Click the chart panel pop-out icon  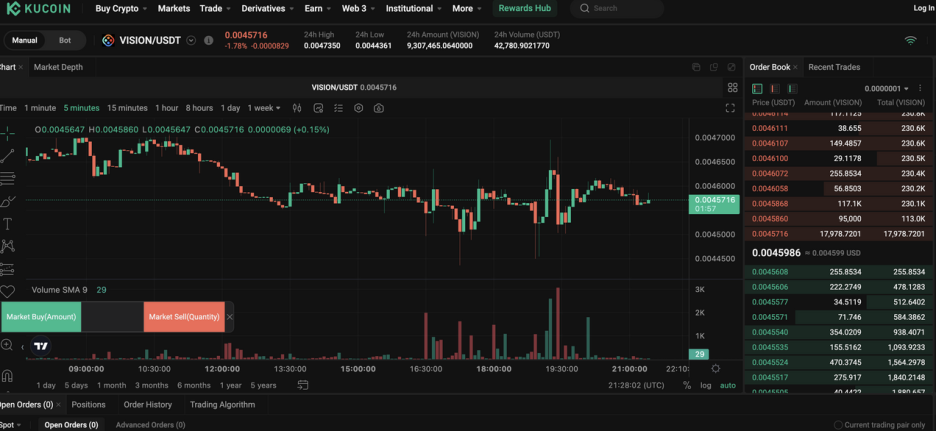click(714, 67)
